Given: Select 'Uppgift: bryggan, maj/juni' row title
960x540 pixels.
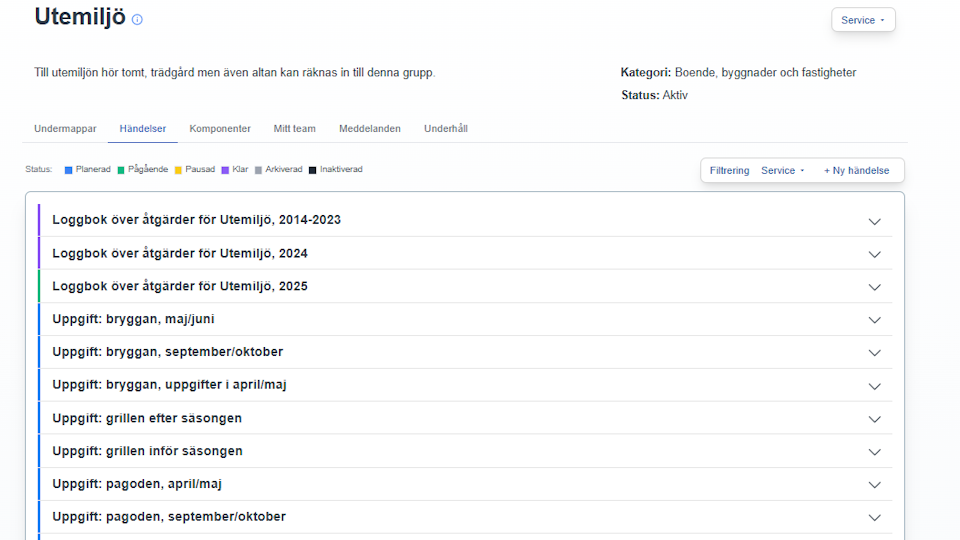Looking at the screenshot, I should point(133,319).
